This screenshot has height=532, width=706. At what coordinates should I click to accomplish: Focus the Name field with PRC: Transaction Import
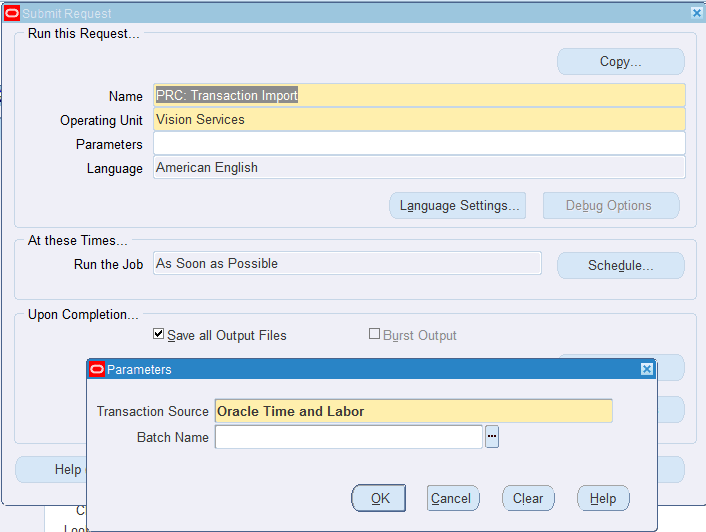click(419, 95)
